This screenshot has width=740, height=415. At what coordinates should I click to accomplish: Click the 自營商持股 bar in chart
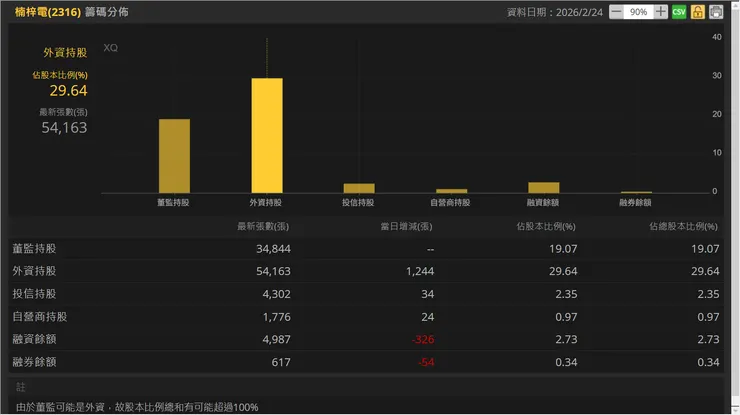pyautogui.click(x=451, y=191)
